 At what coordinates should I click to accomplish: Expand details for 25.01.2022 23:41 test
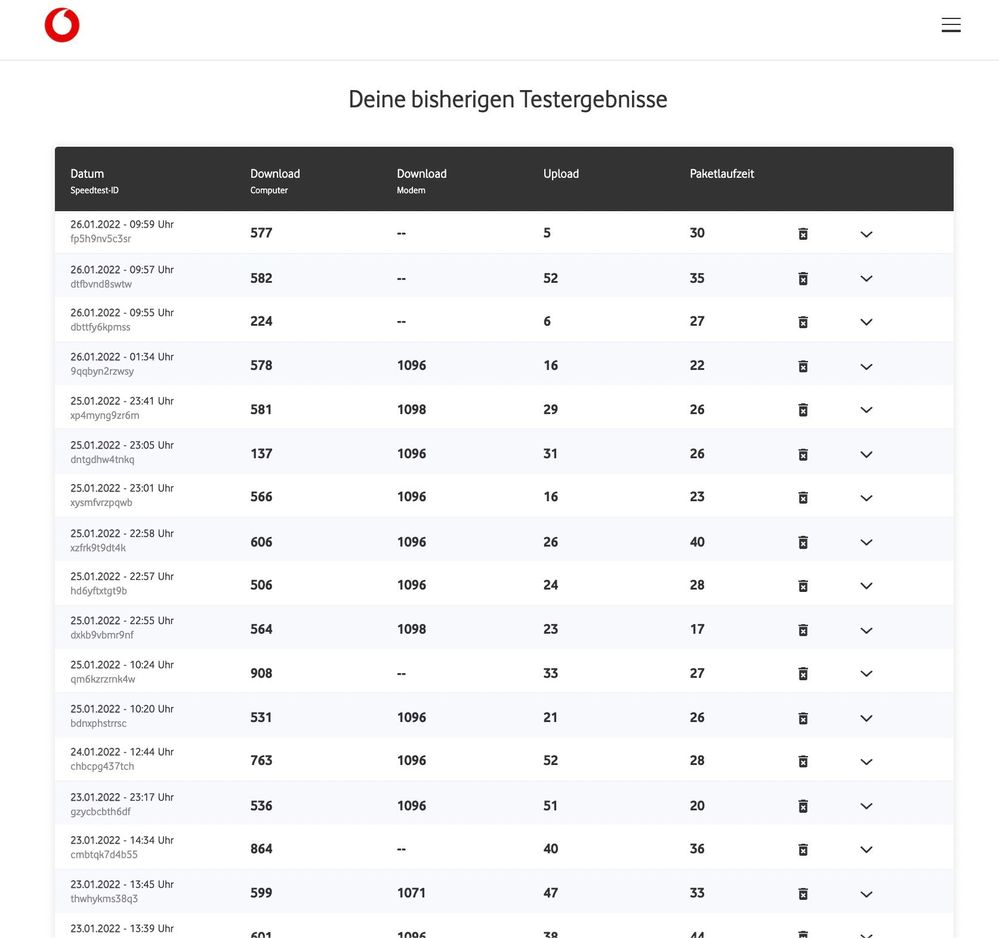pos(866,410)
